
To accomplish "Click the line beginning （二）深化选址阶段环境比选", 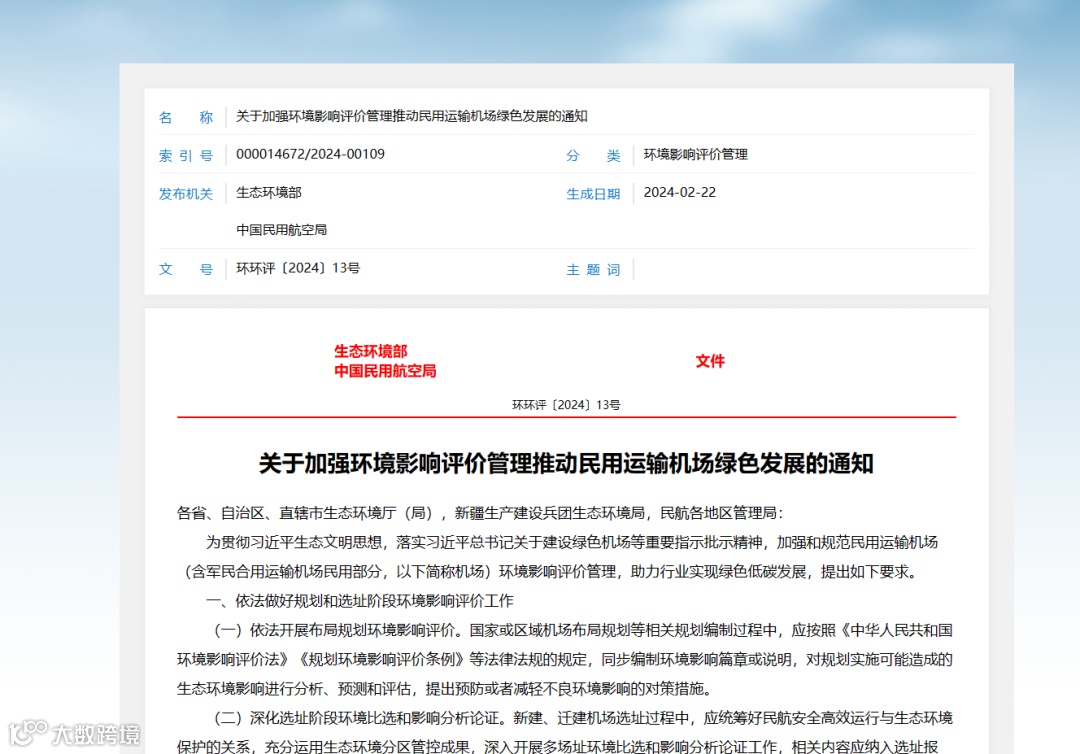I will click(583, 718).
